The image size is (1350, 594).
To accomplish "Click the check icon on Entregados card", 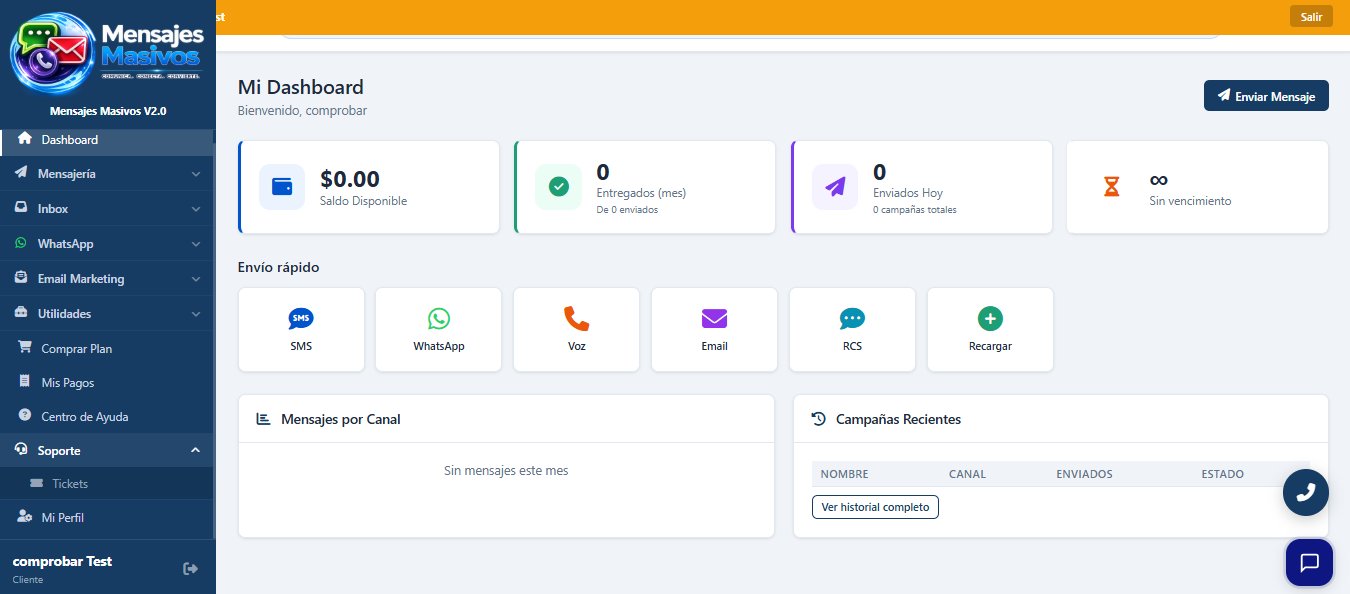I will pyautogui.click(x=558, y=187).
